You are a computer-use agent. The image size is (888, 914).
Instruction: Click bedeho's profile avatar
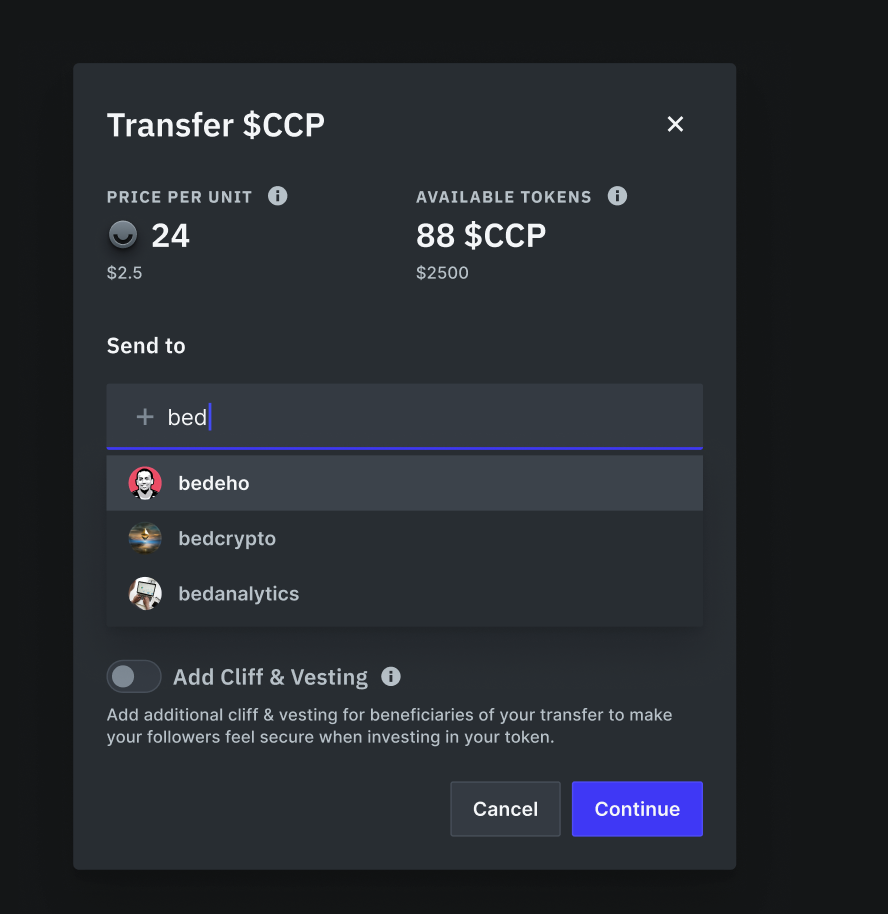click(x=145, y=482)
